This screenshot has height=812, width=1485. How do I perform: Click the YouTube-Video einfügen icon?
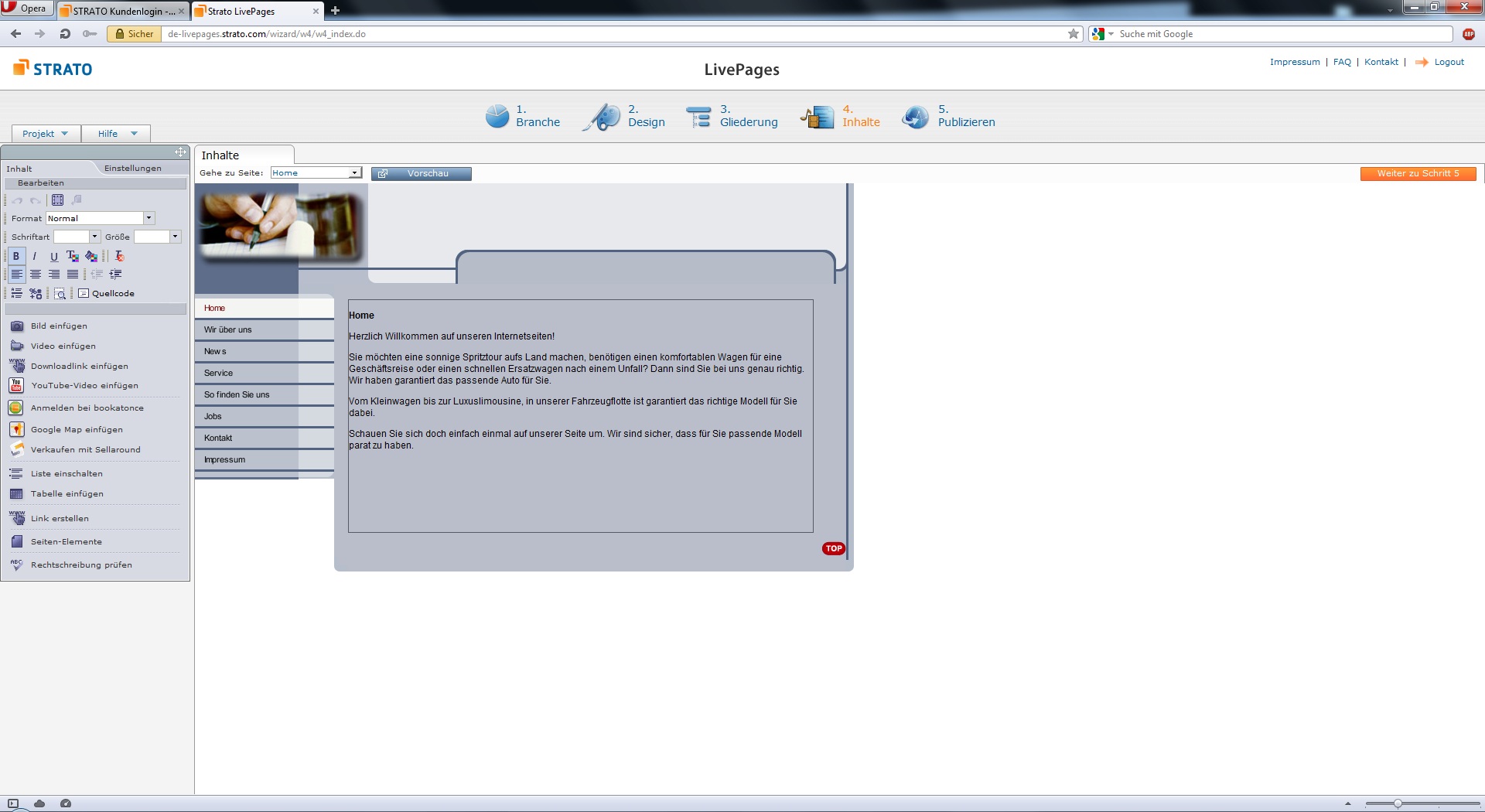tap(16, 385)
